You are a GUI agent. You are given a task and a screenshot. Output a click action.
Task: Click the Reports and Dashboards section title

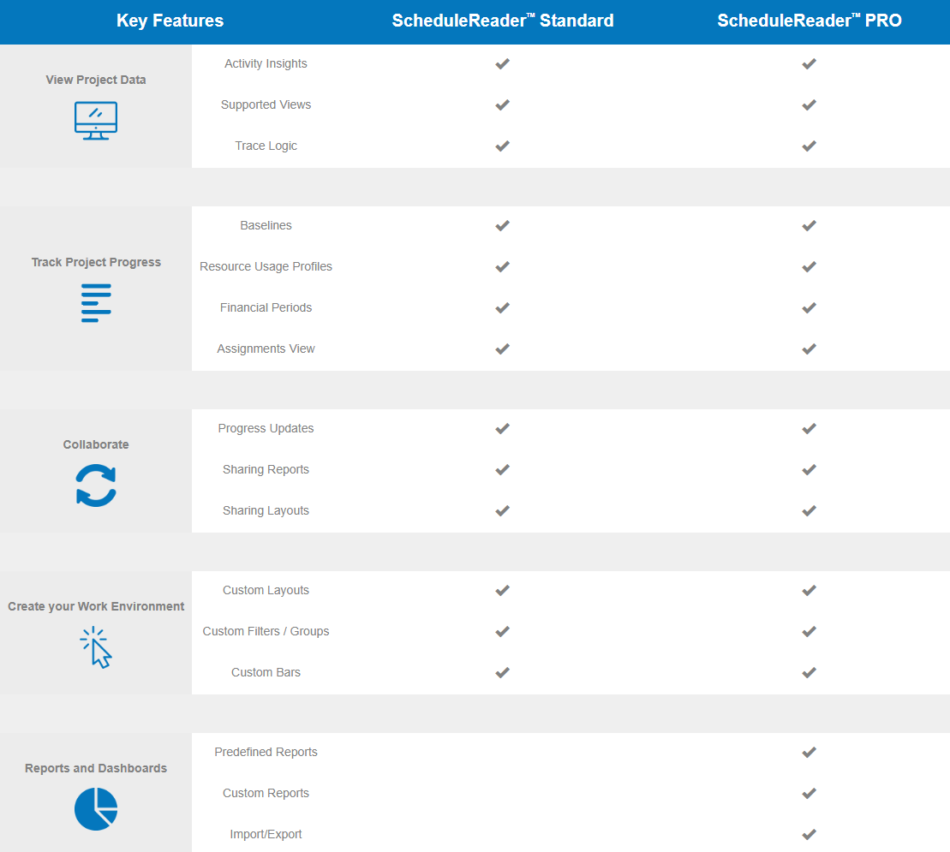(x=96, y=768)
